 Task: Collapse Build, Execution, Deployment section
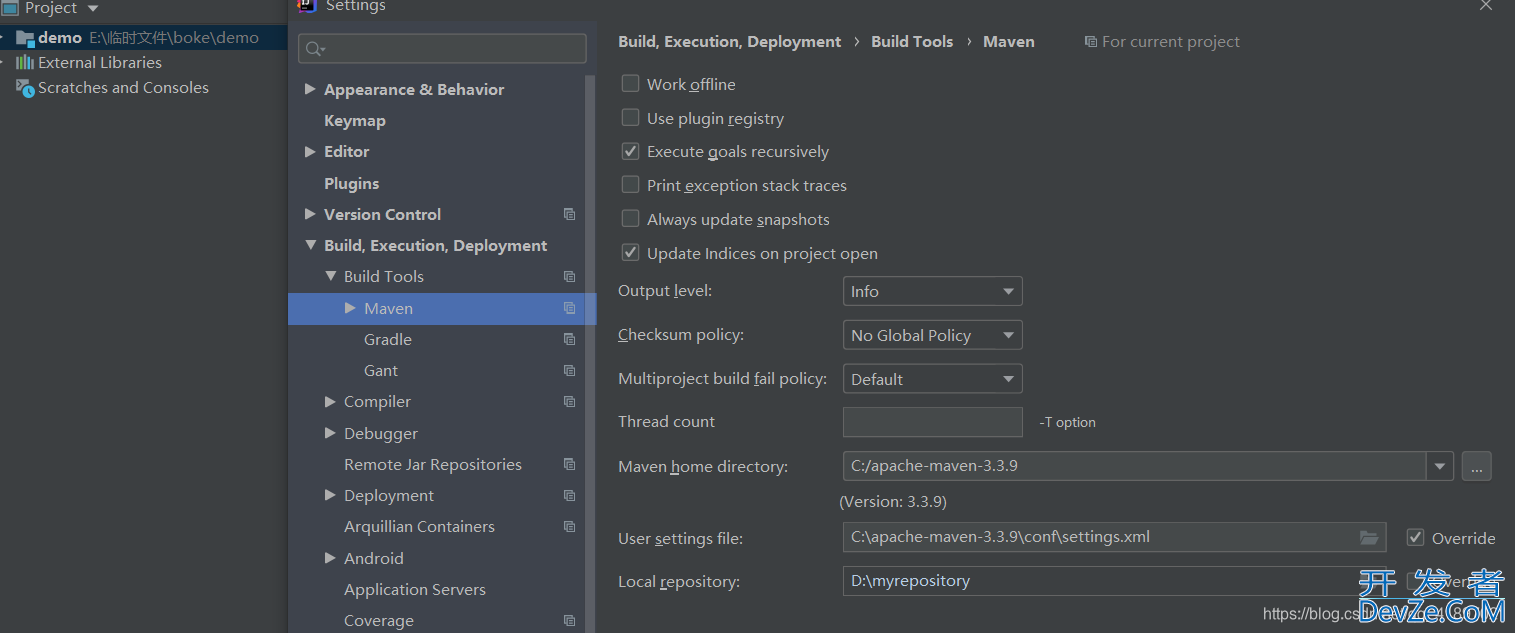coord(310,245)
